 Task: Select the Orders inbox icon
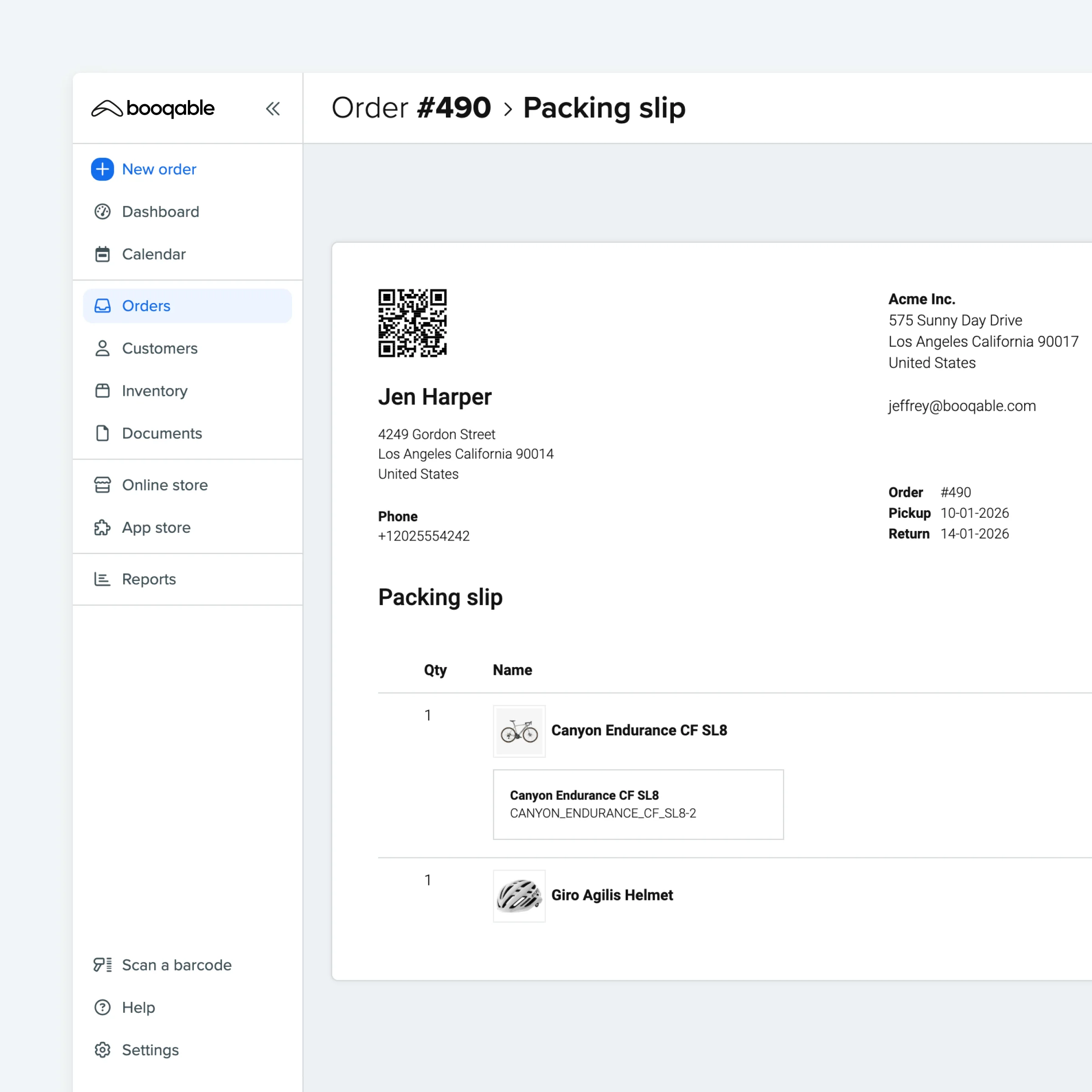[102, 306]
